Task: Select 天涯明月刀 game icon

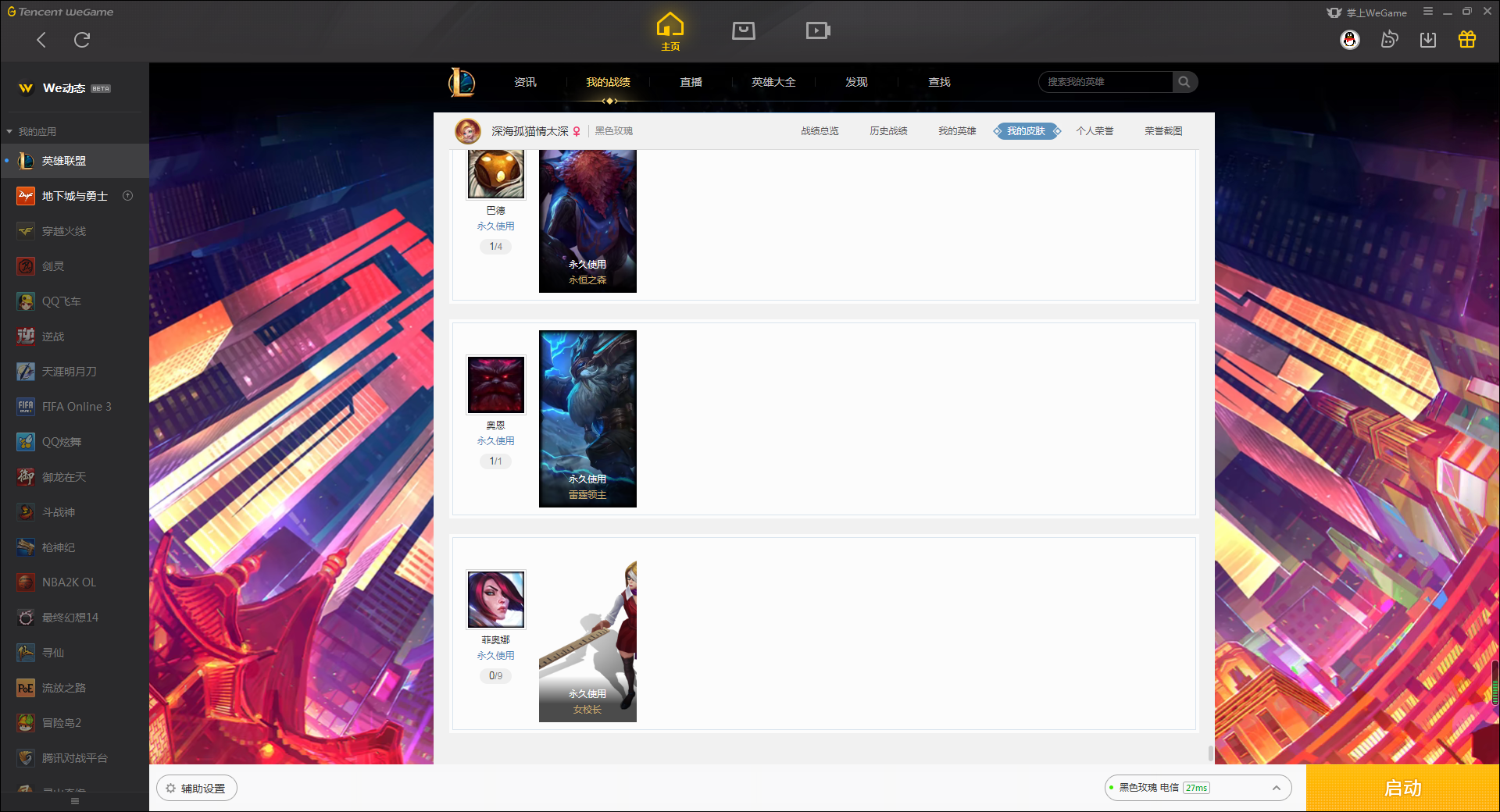Action: [26, 372]
